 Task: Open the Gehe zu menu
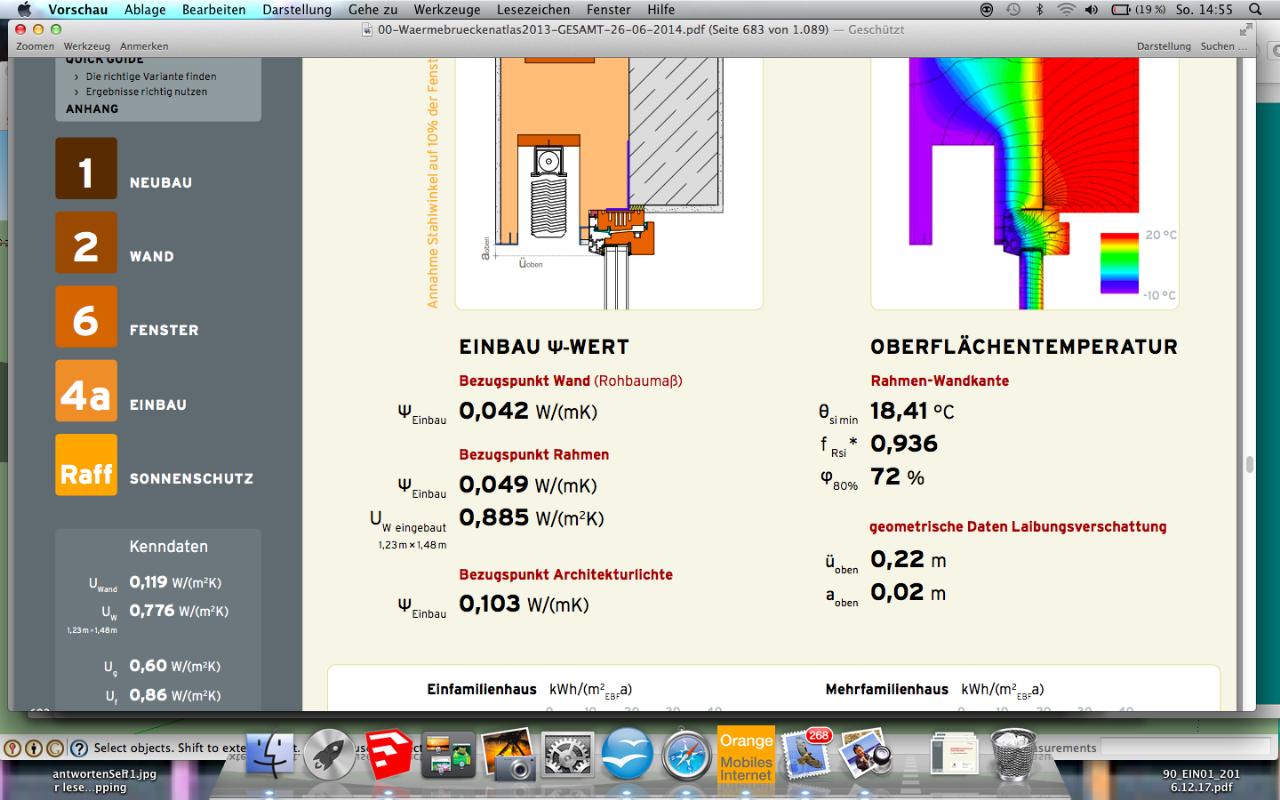click(373, 9)
